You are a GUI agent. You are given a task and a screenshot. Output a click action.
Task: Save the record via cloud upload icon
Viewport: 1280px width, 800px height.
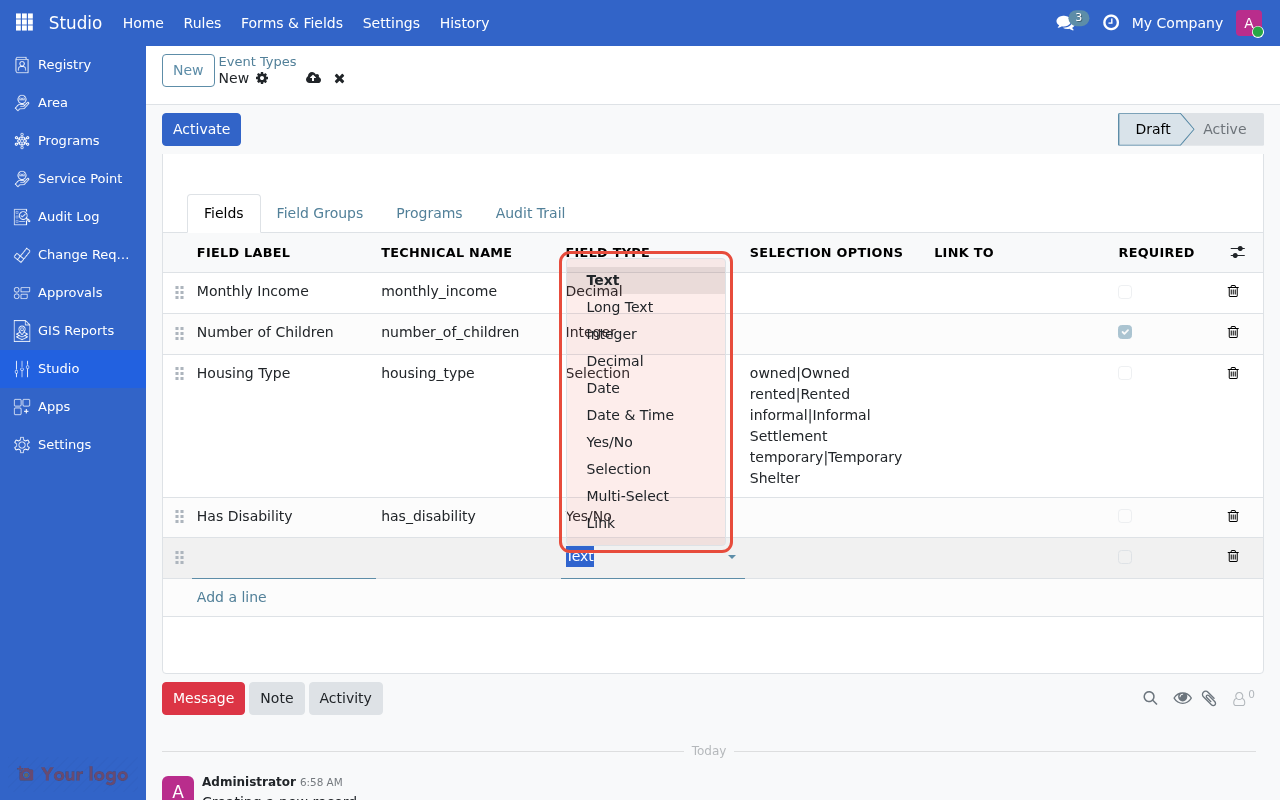point(313,78)
